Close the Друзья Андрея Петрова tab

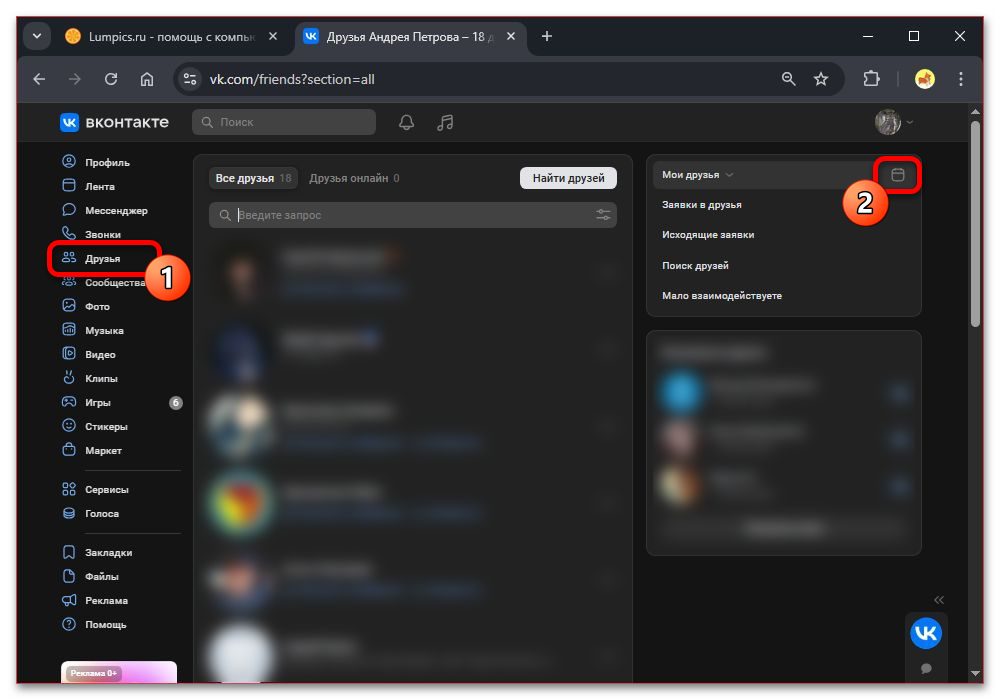511,36
